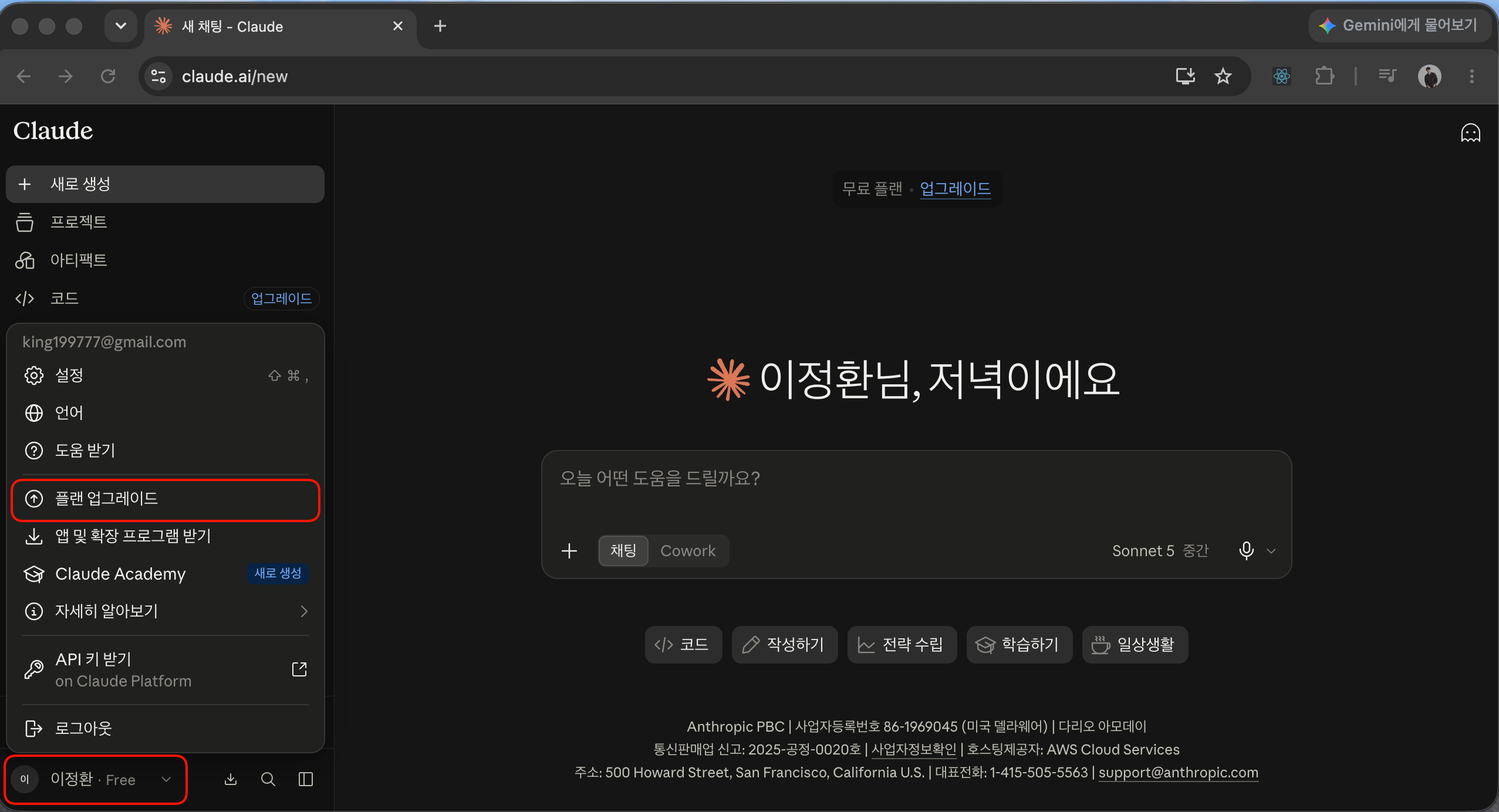Open the Sonnet 5 model selector
This screenshot has width=1499, height=812.
1160,551
